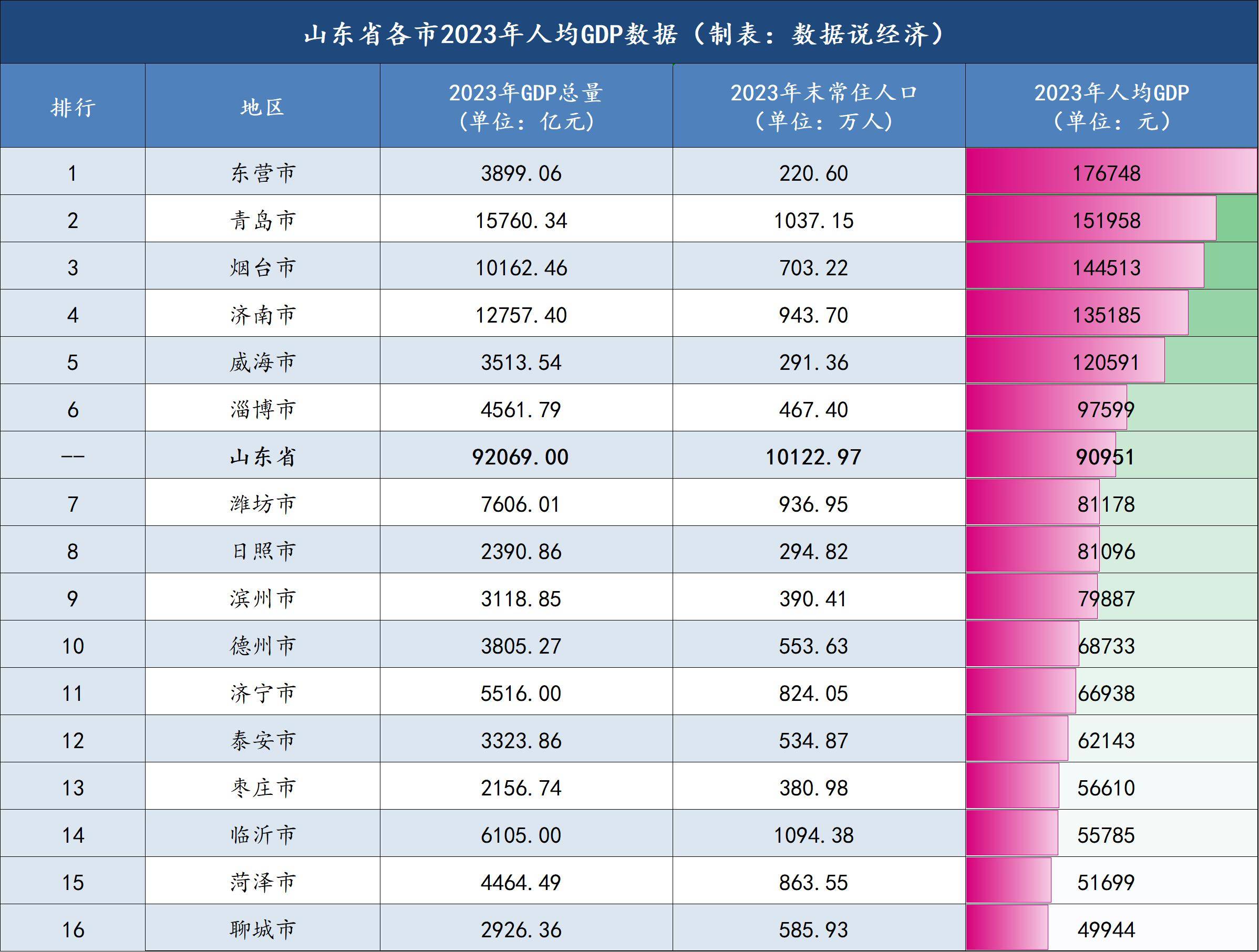Select the 地区 column header
The height and width of the screenshot is (952, 1259).
click(x=264, y=104)
